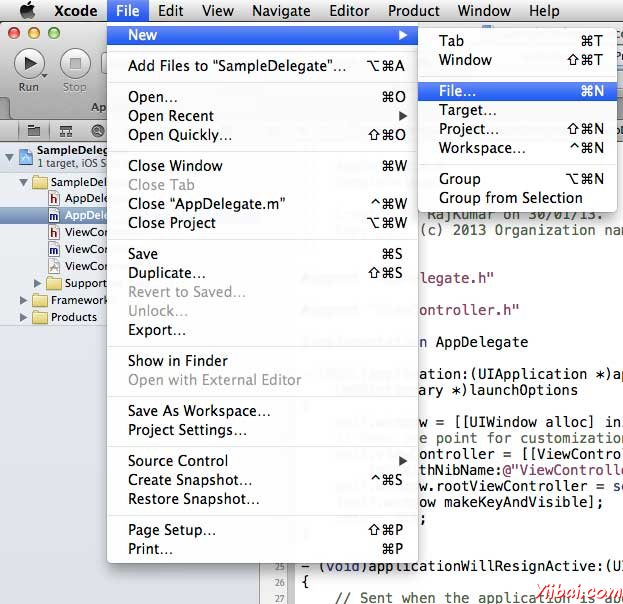Viewport: 623px width, 604px height.
Task: Click the Stop button in toolbar
Action: (75, 65)
